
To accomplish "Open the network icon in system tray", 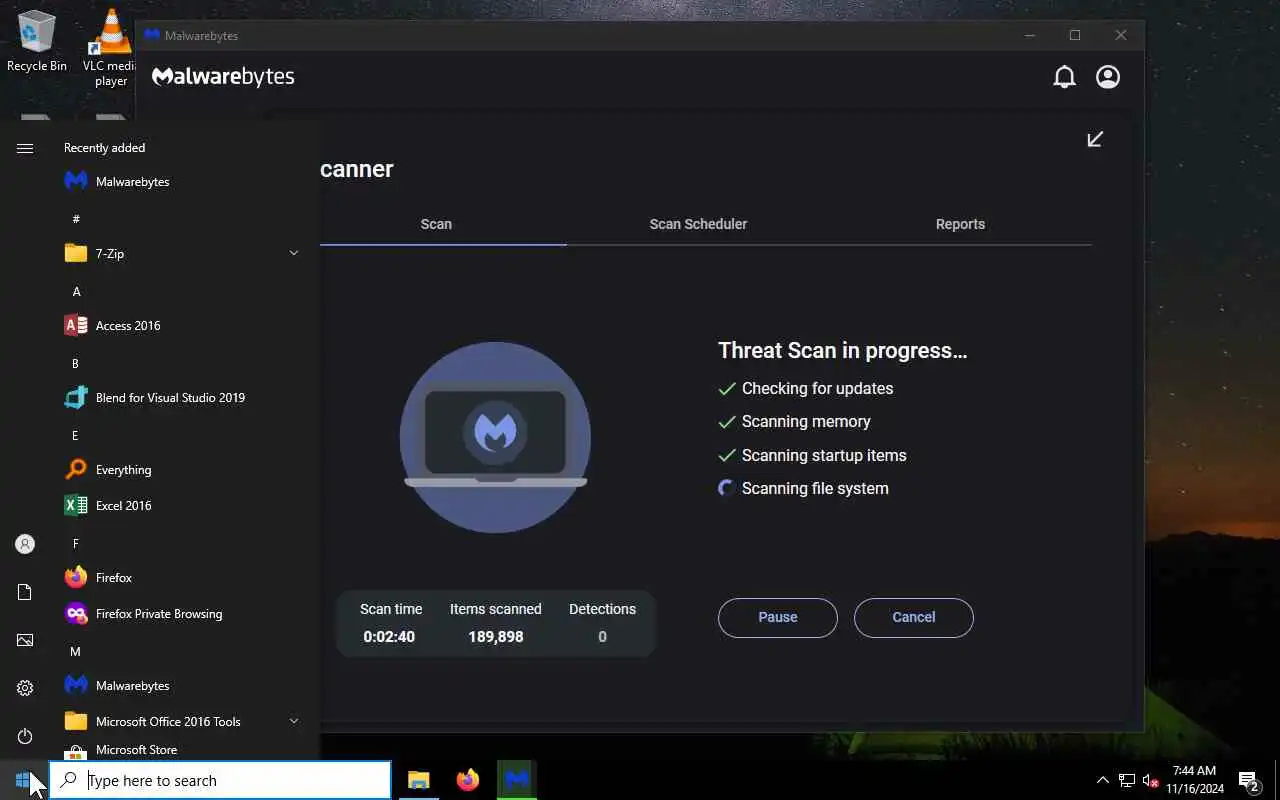I will click(1126, 780).
